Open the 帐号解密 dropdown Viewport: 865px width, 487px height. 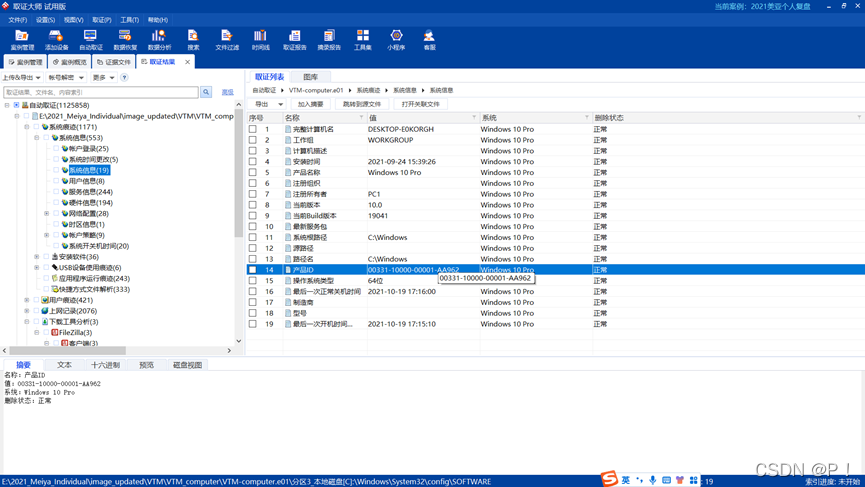(x=65, y=78)
